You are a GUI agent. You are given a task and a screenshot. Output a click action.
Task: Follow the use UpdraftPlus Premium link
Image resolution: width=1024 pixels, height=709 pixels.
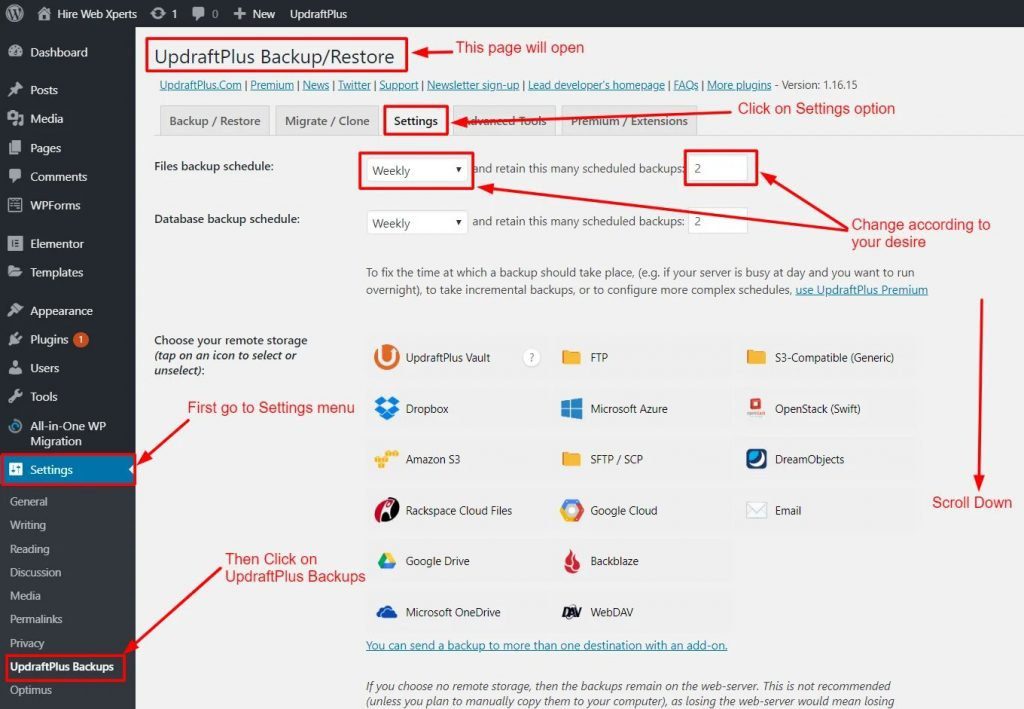(x=861, y=290)
